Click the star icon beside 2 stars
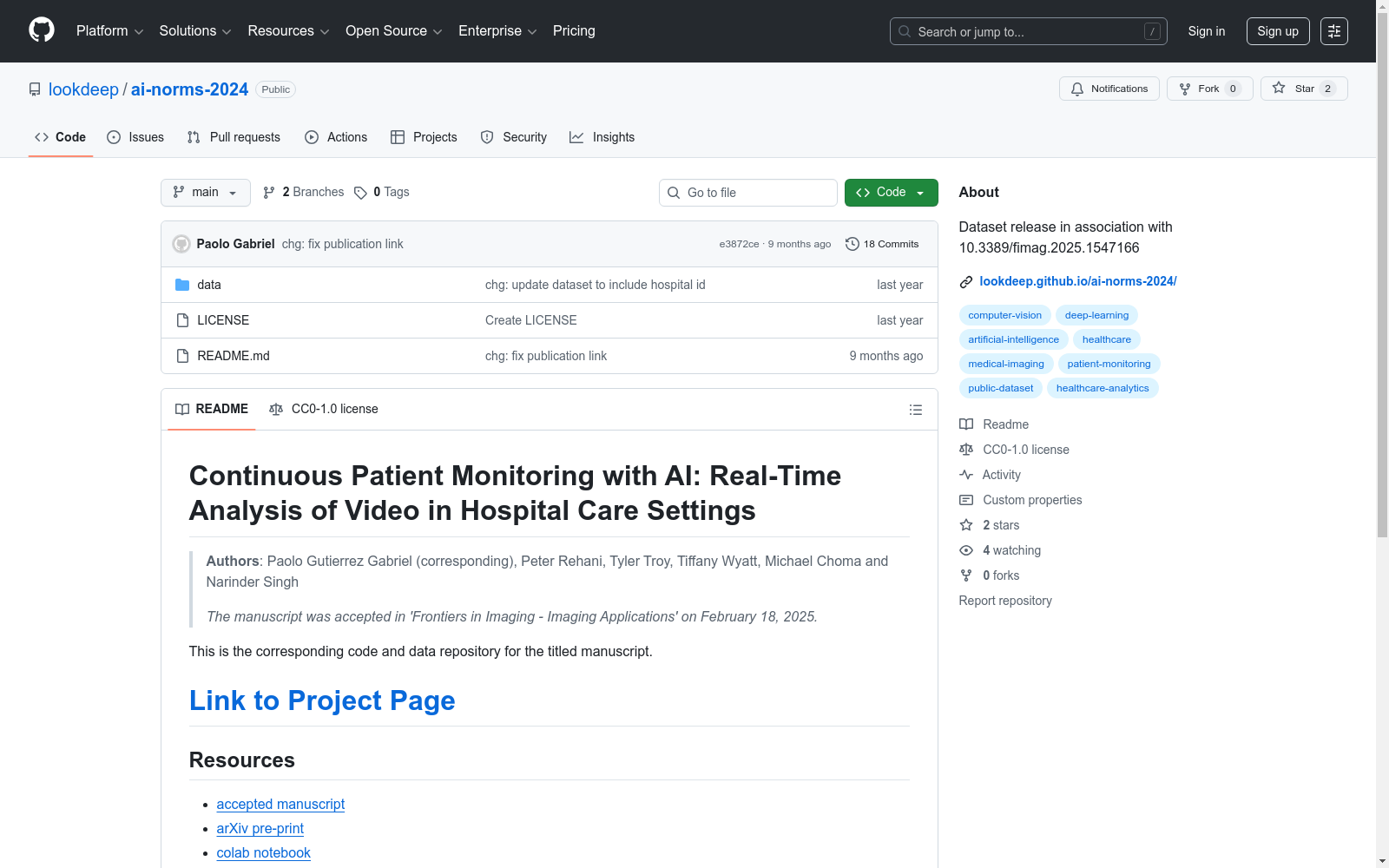This screenshot has height=868, width=1389. tap(966, 525)
